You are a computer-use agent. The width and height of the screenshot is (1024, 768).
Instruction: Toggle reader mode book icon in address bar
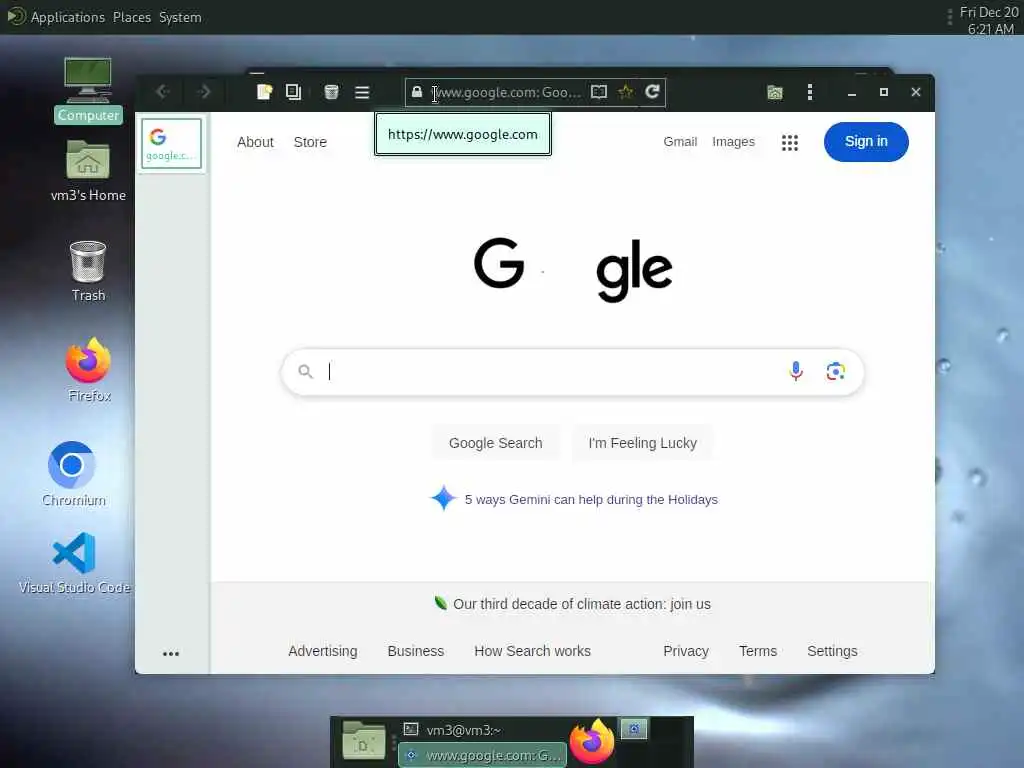click(x=598, y=92)
